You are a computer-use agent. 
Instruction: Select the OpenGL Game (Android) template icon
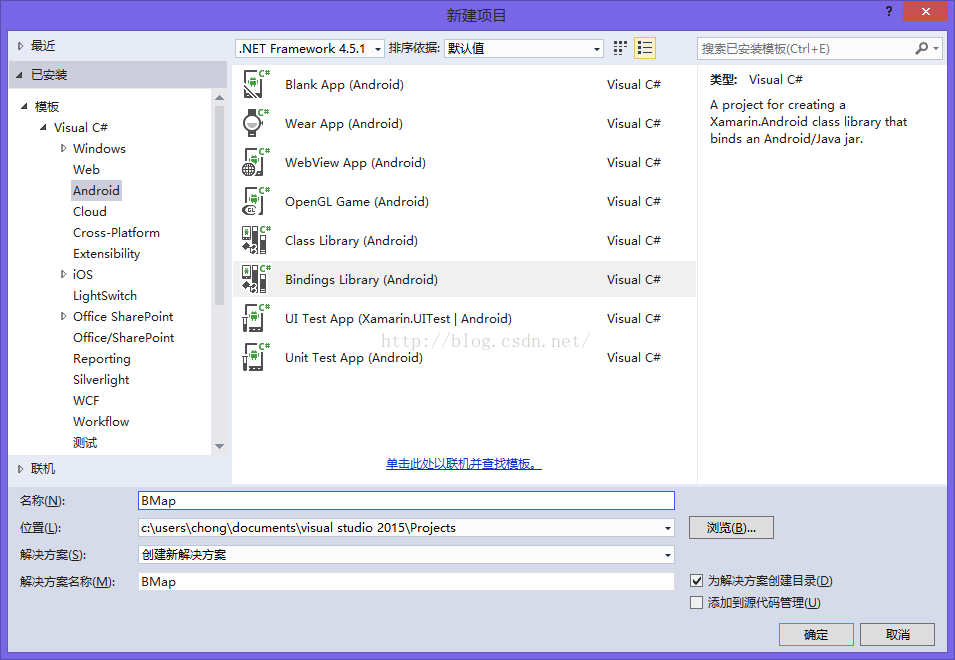click(x=256, y=202)
